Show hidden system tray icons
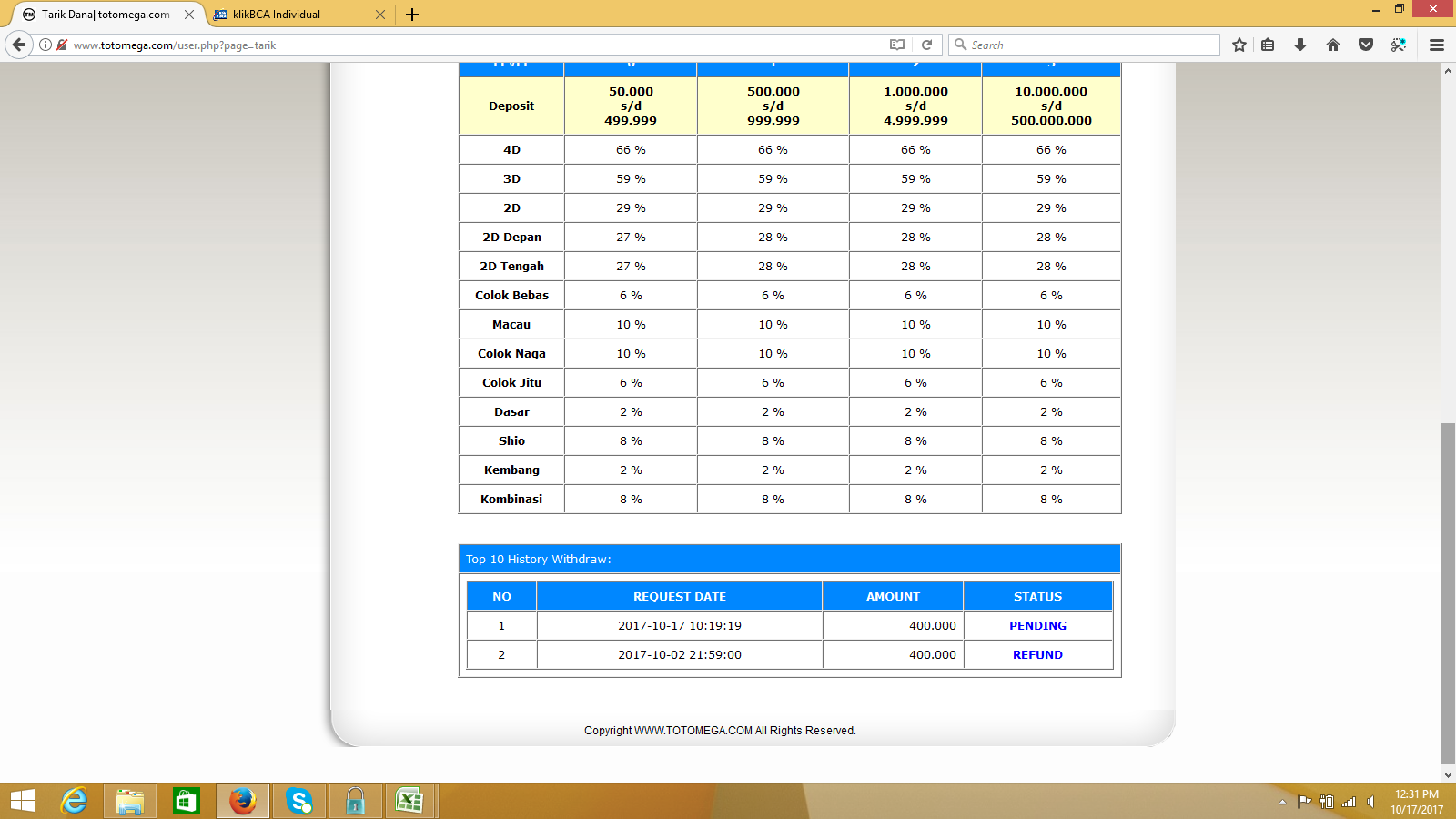 pyautogui.click(x=1282, y=802)
